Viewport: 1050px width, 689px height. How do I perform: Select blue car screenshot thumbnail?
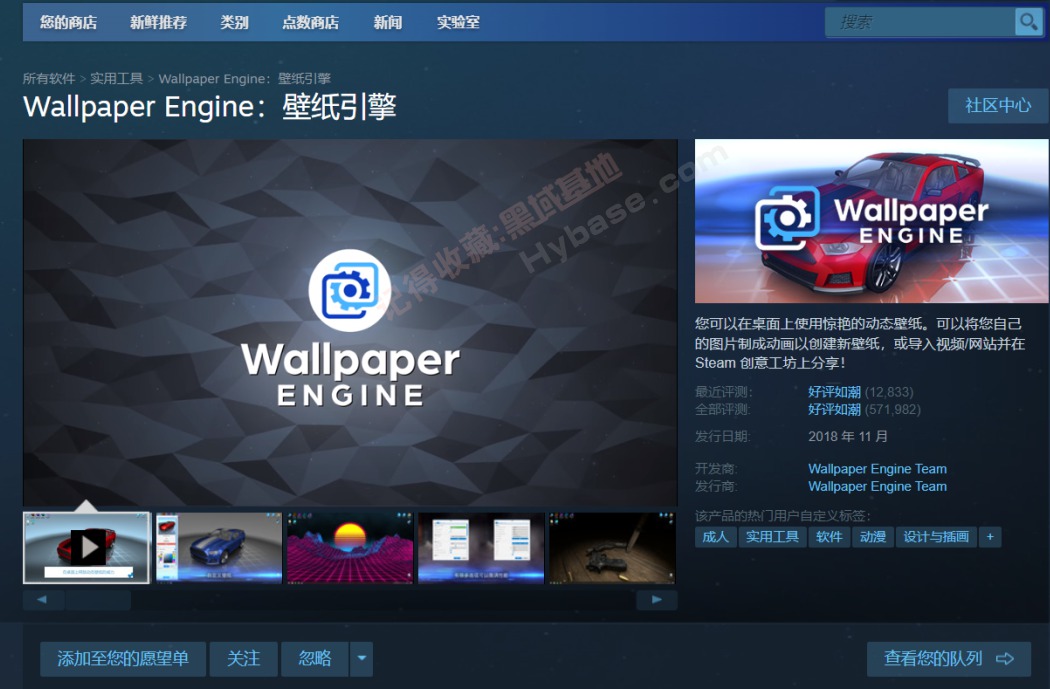(218, 548)
